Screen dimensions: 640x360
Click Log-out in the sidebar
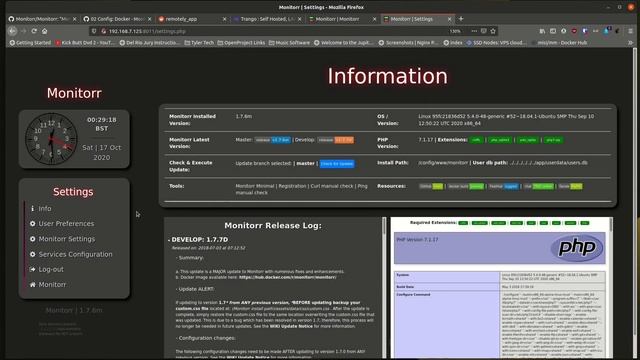click(47, 269)
